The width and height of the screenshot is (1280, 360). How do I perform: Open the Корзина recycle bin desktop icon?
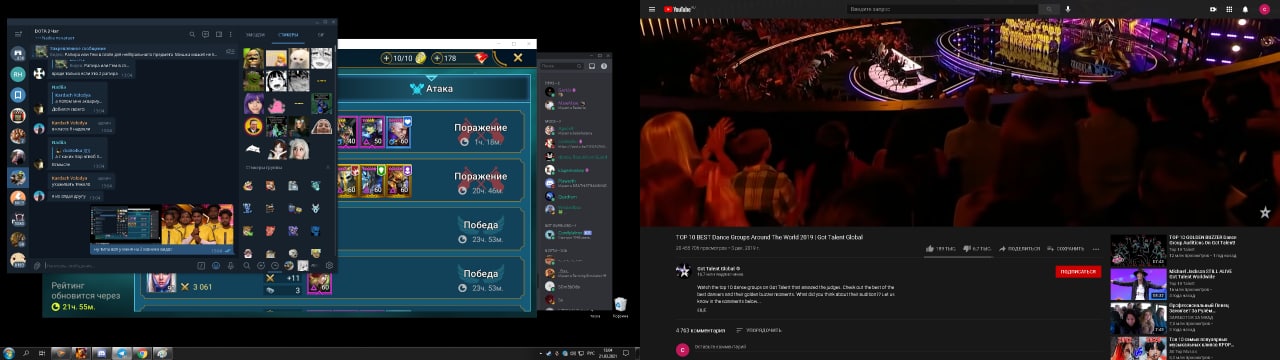tap(620, 306)
